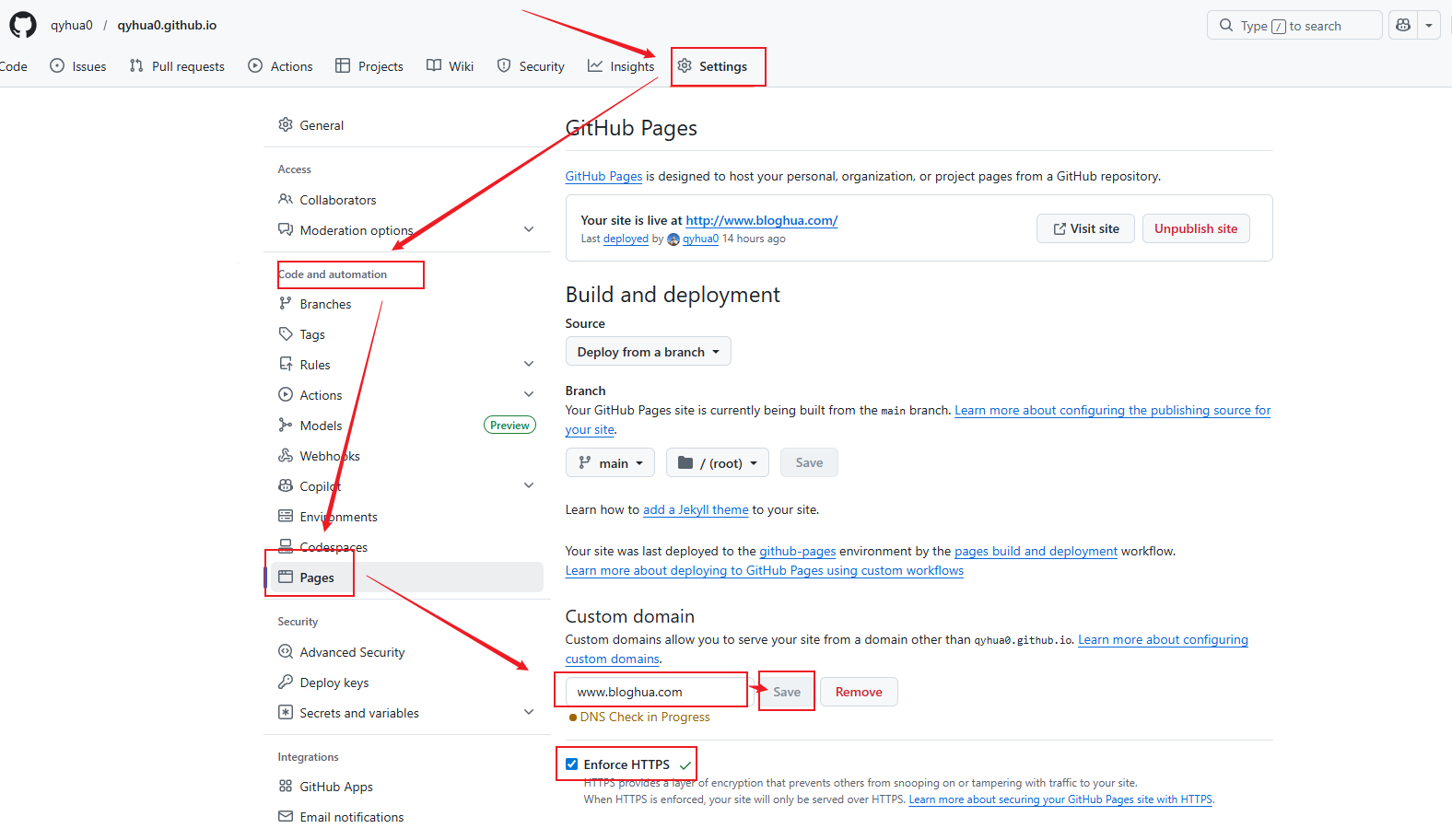The image size is (1452, 840).
Task: Expand the Moderation options section
Action: click(529, 230)
